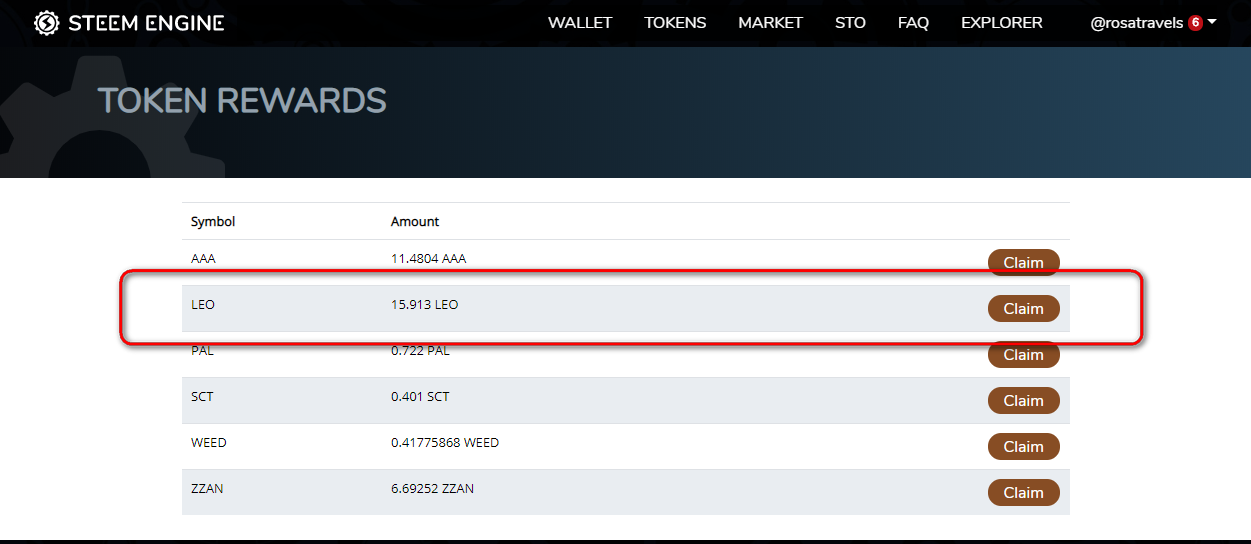
Task: Go to the TOKENS page
Action: pos(675,23)
